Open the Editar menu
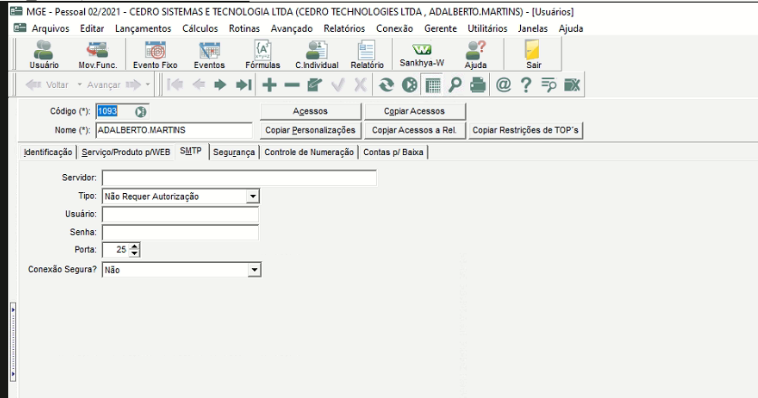 point(92,29)
